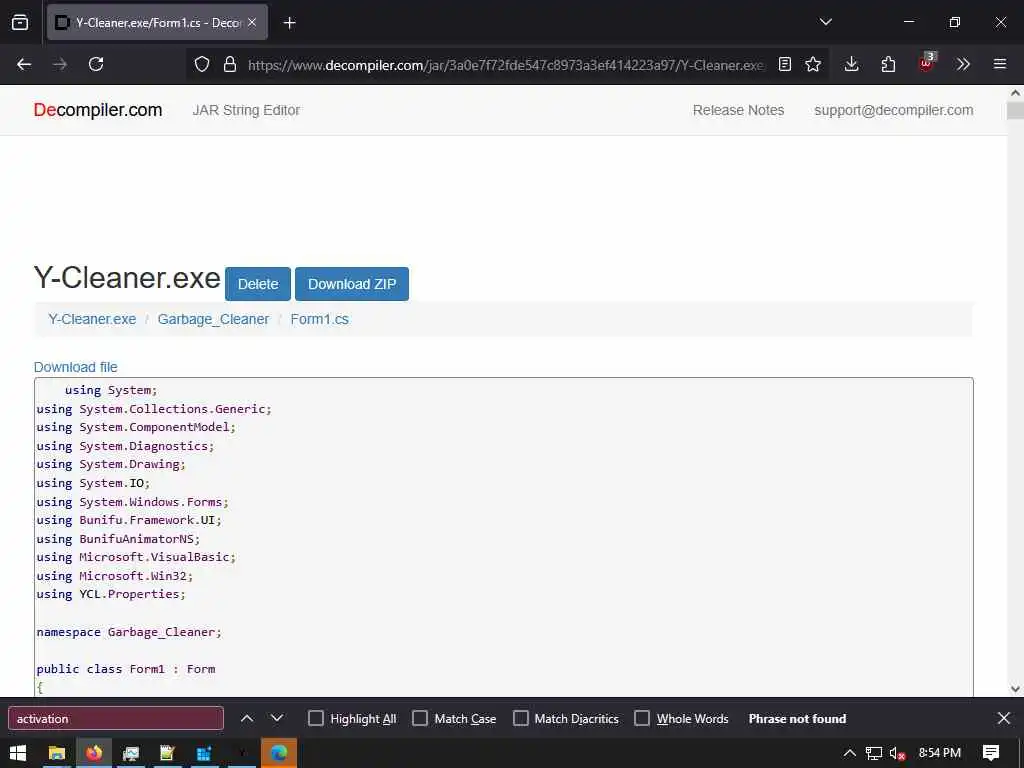Screen dimensions: 1024x768
Task: Click the Delete button
Action: coord(258,284)
